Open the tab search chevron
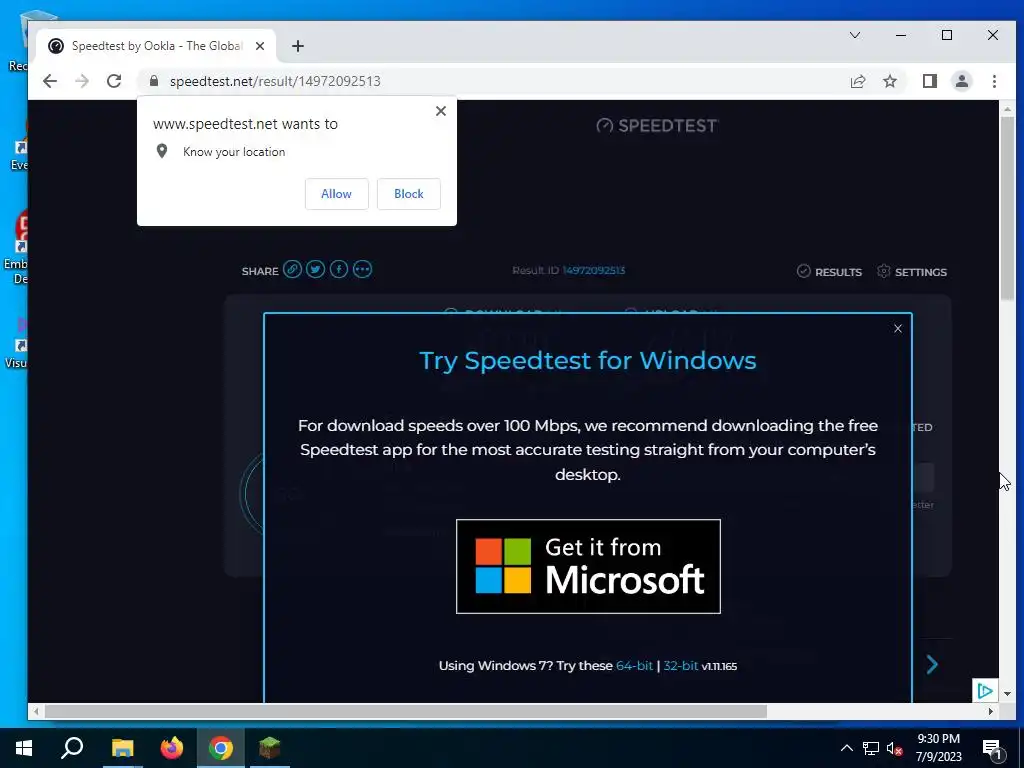This screenshot has width=1024, height=768. click(854, 35)
